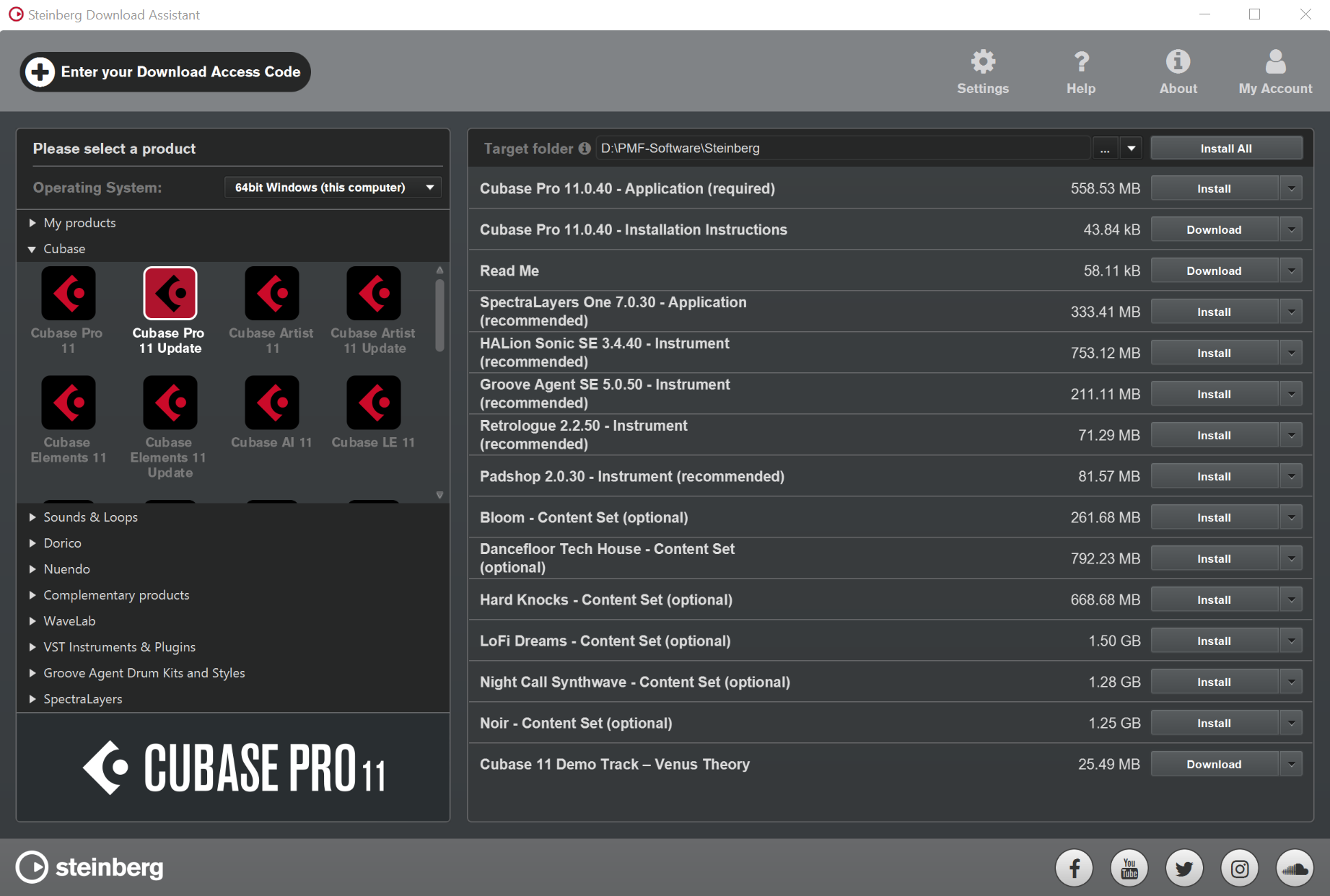
Task: Open the SoundCloud icon in footer
Action: (1295, 868)
